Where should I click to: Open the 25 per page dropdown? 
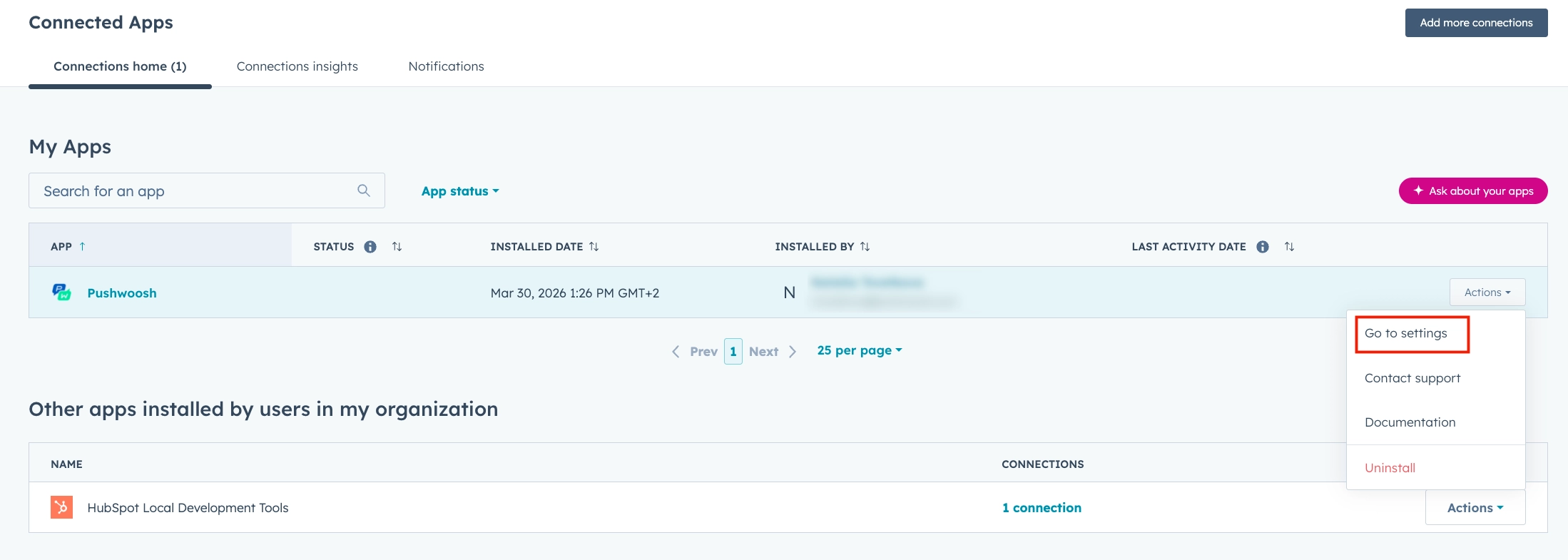(859, 350)
